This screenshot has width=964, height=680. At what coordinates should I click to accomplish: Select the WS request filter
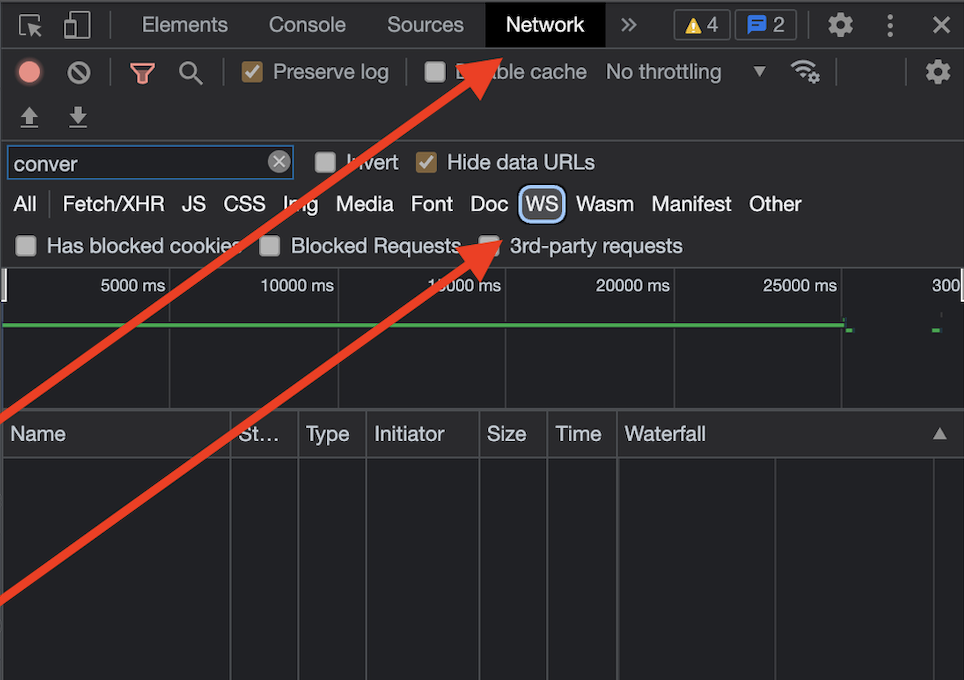542,204
